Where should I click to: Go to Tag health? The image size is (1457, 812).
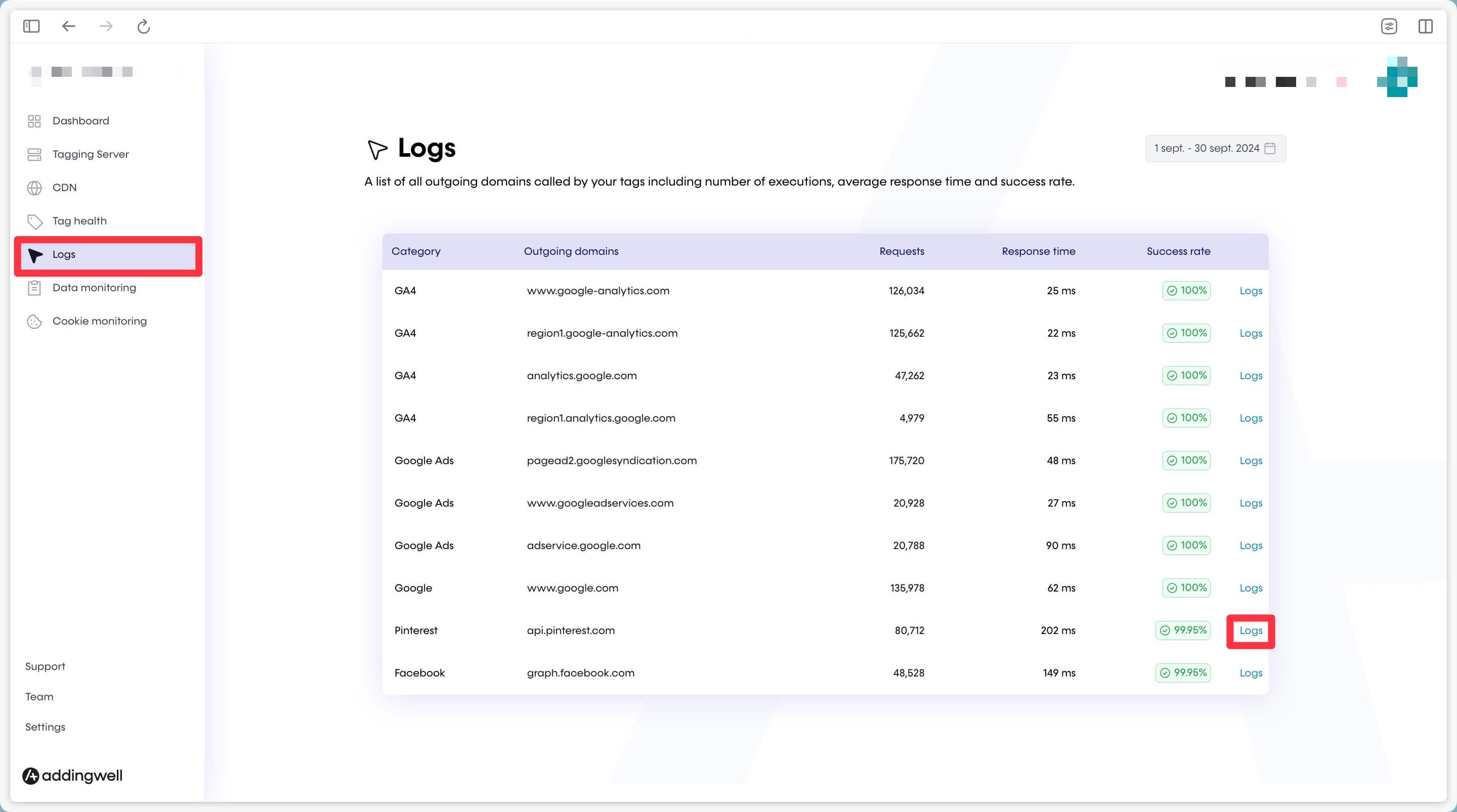click(x=80, y=221)
